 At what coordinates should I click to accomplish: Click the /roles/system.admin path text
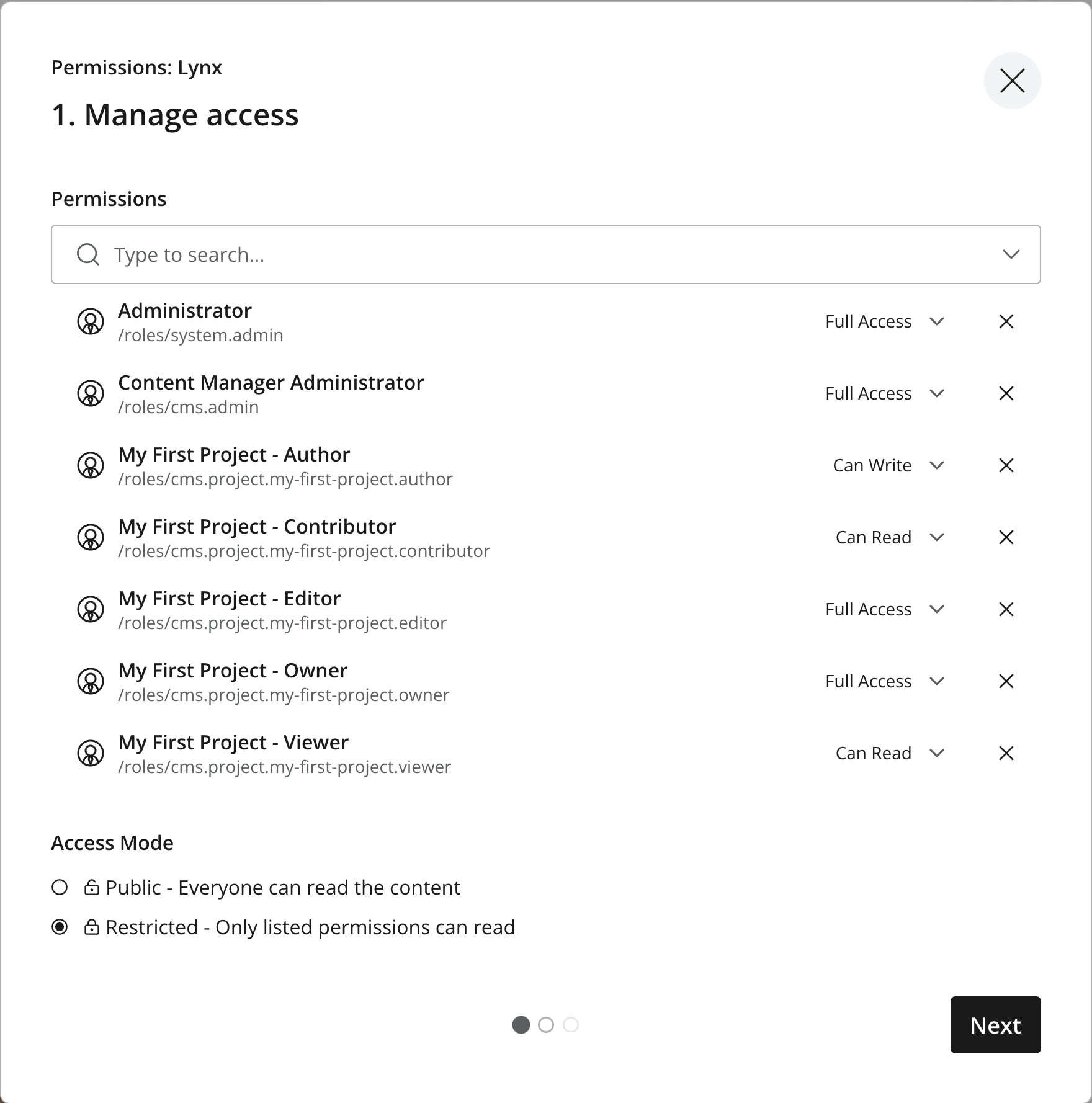200,335
